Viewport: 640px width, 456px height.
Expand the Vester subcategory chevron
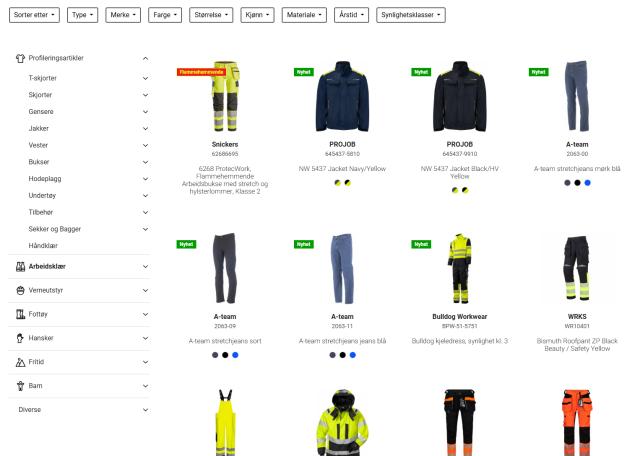coord(145,145)
